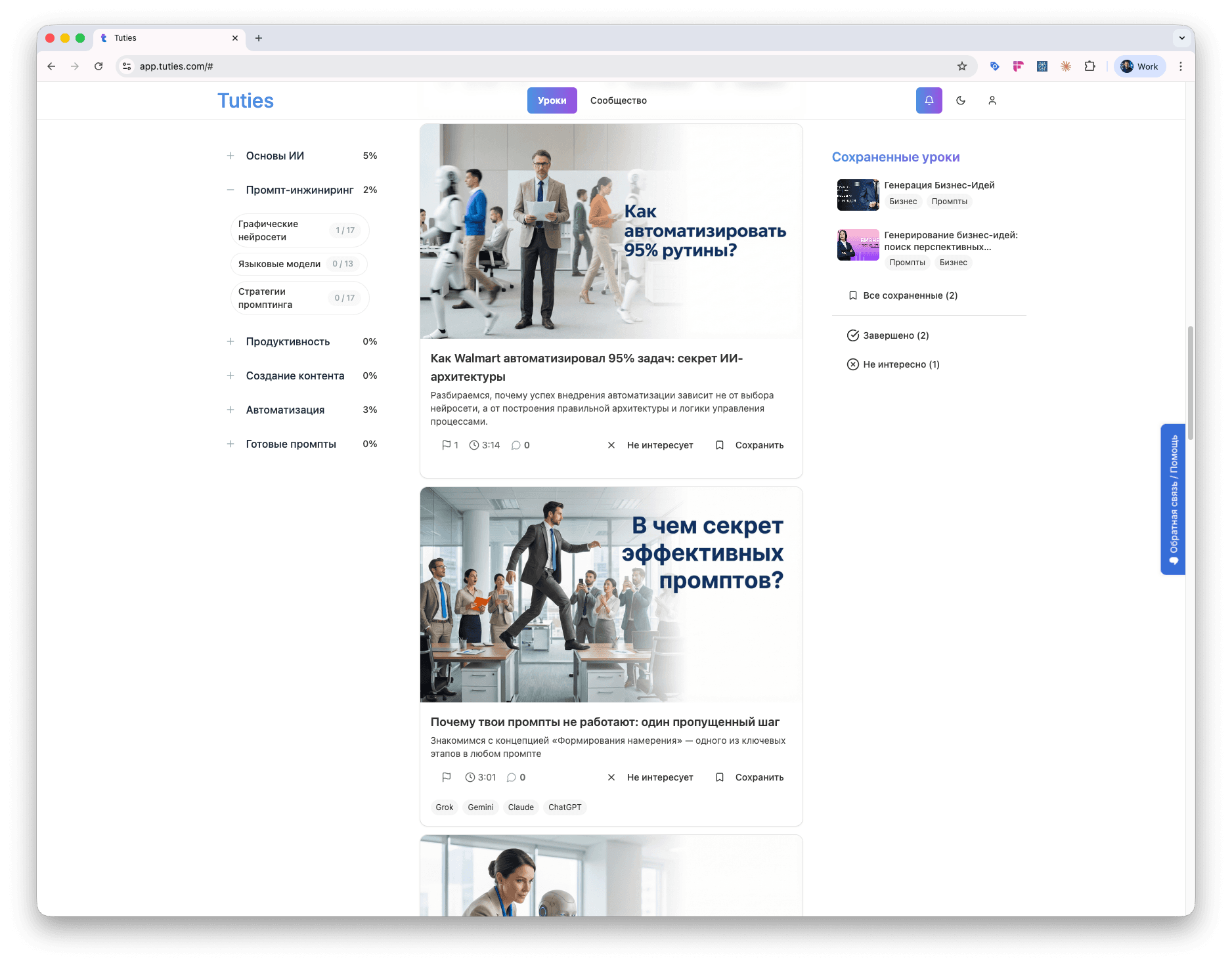Viewport: 1232px width, 965px height.
Task: Click the checkmark icon next to Завершено
Action: pos(852,335)
